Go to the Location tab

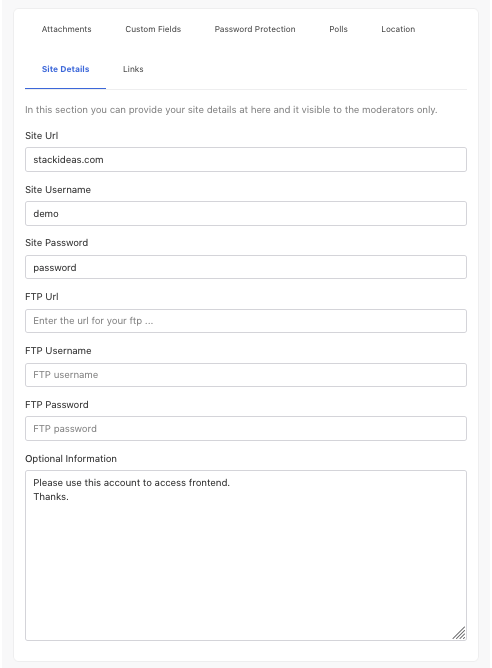click(x=398, y=29)
